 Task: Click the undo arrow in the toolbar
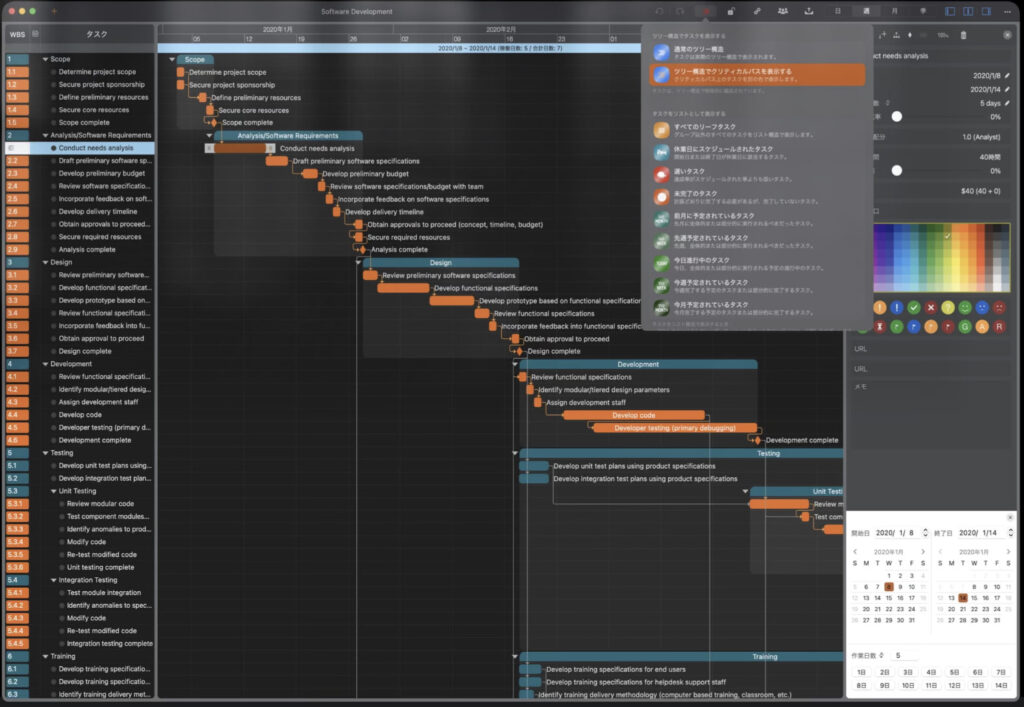click(x=660, y=11)
